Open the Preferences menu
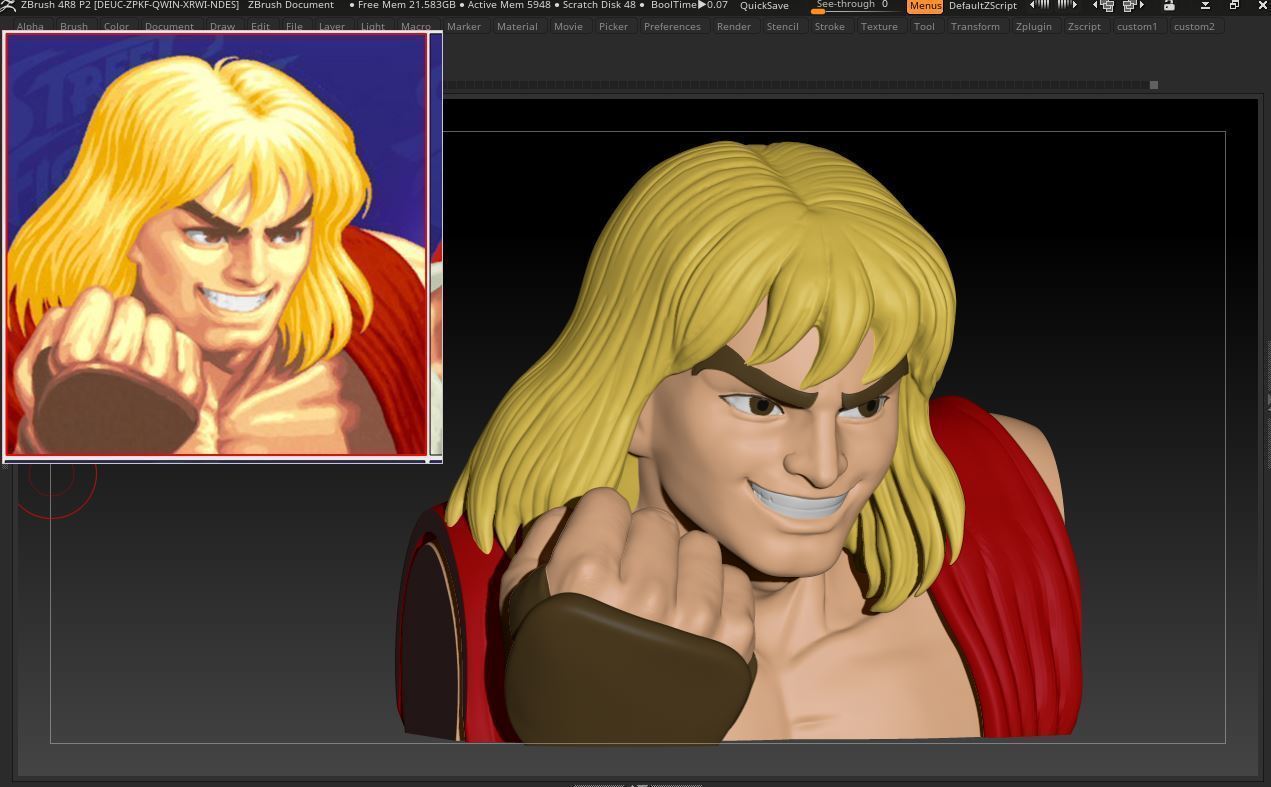 672,26
